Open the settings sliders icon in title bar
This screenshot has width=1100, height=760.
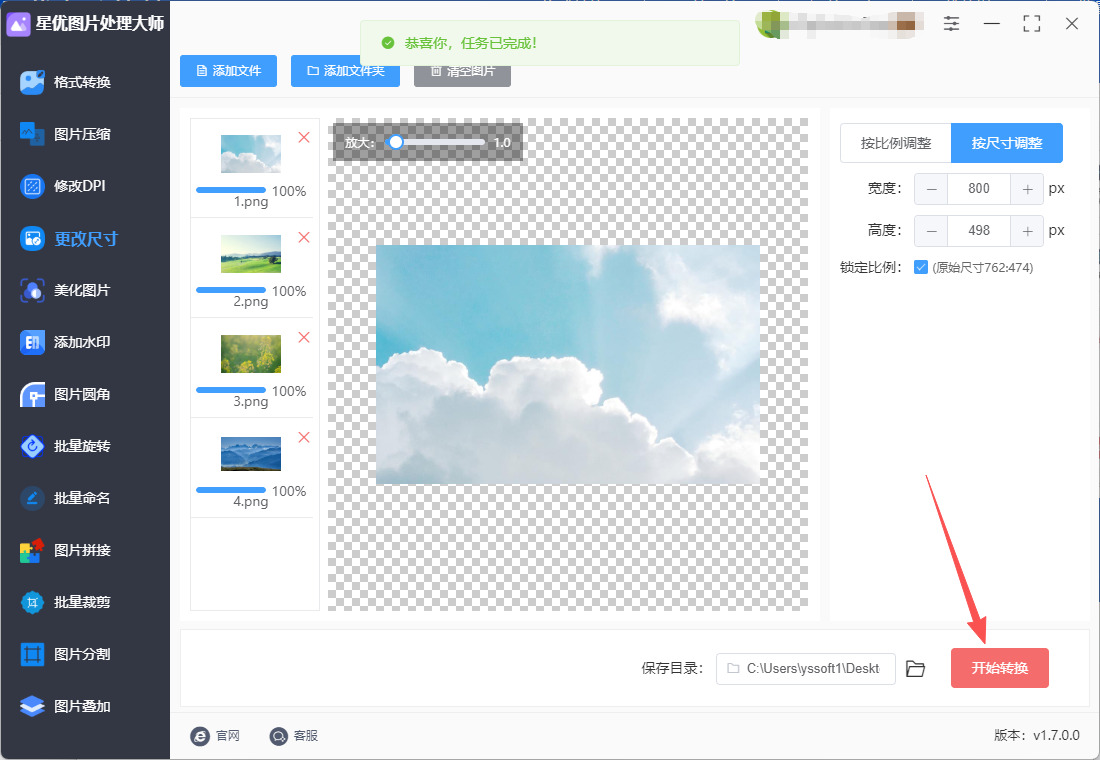pyautogui.click(x=951, y=24)
